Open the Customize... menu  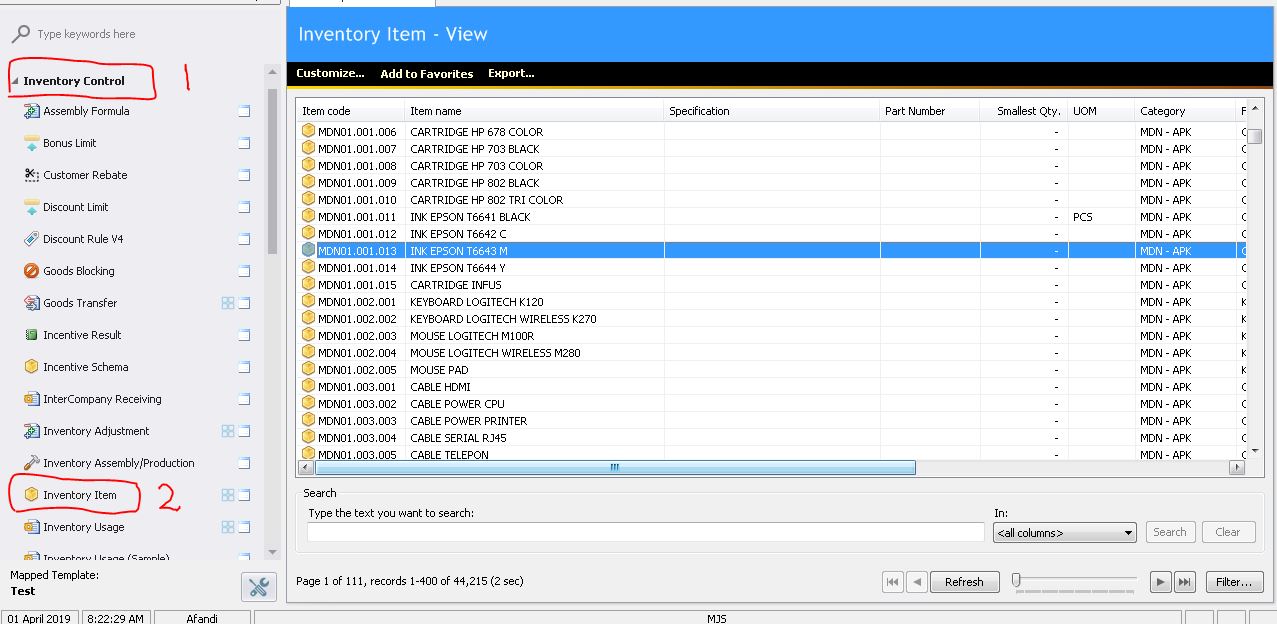[x=330, y=73]
